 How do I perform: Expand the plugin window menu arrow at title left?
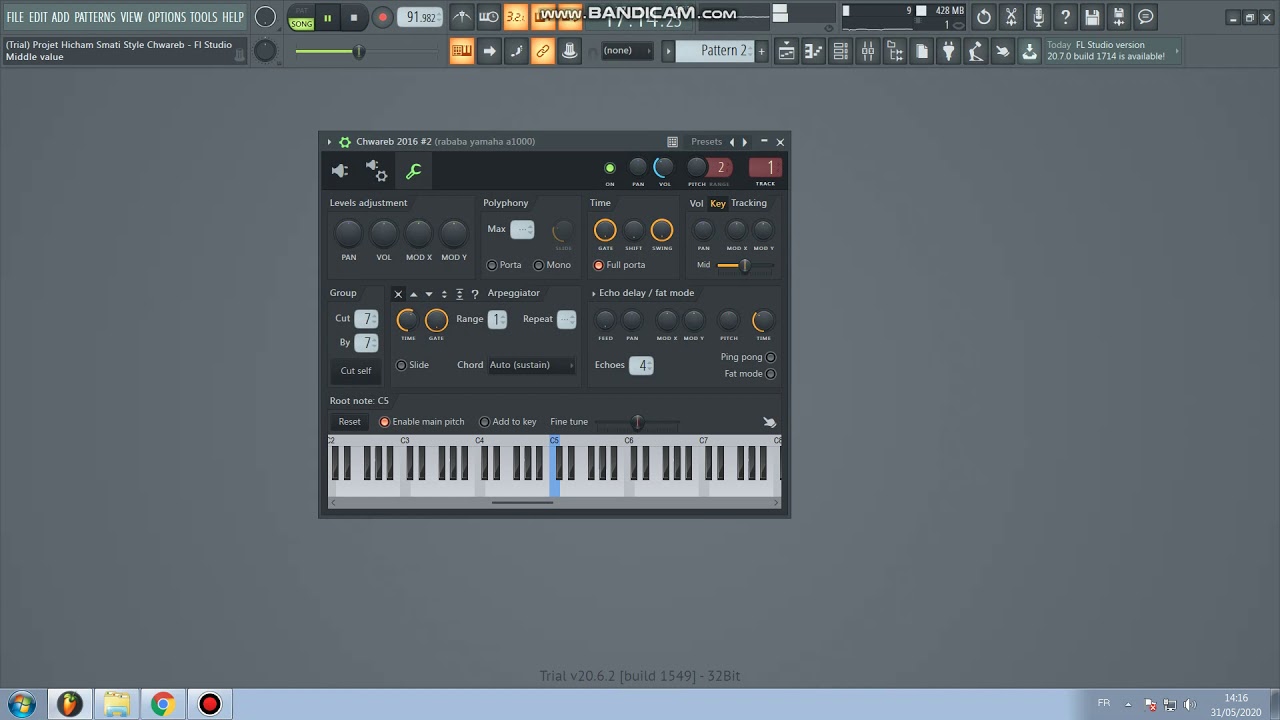click(329, 142)
